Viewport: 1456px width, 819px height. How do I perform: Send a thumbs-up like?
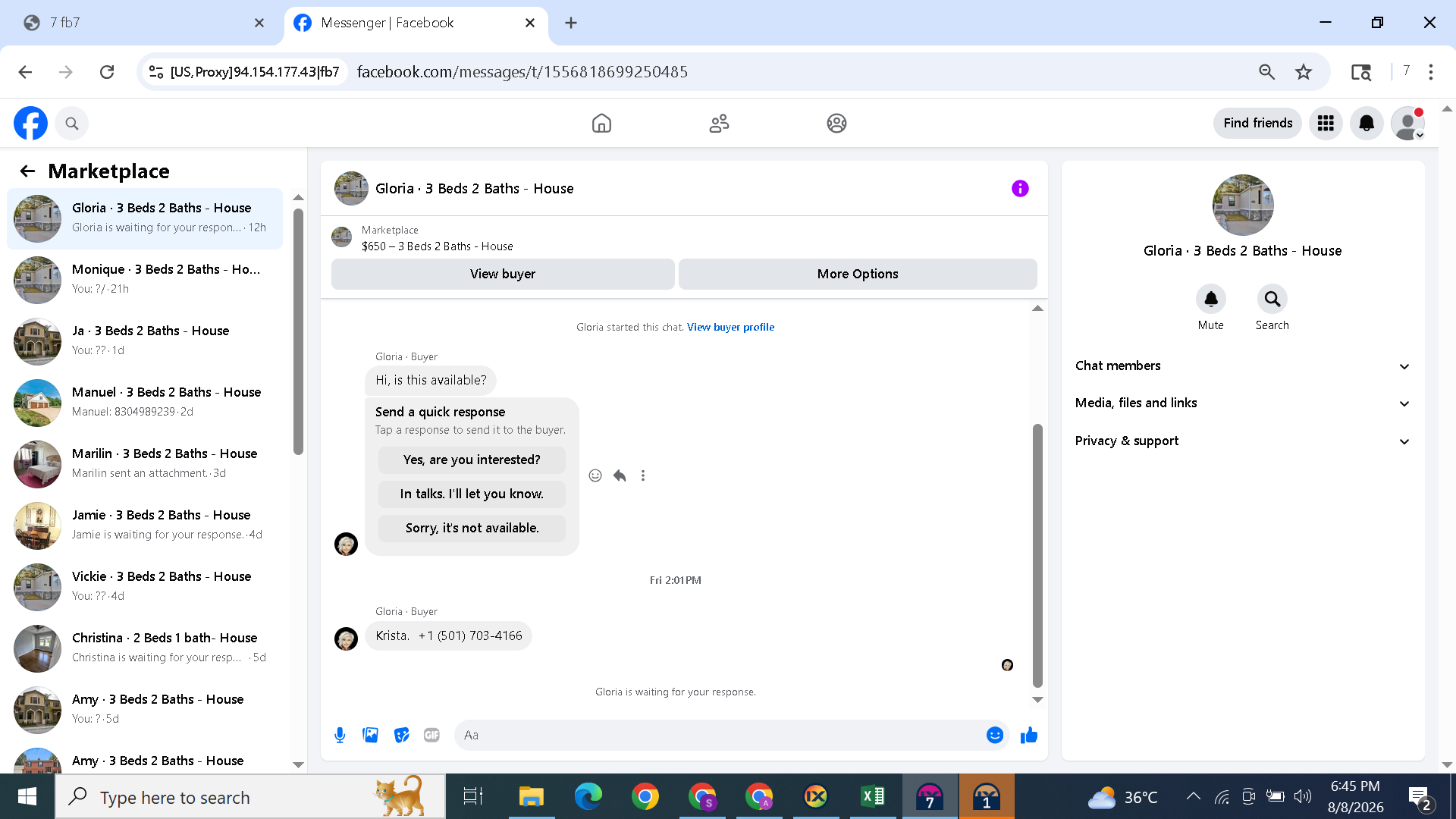pyautogui.click(x=1029, y=735)
